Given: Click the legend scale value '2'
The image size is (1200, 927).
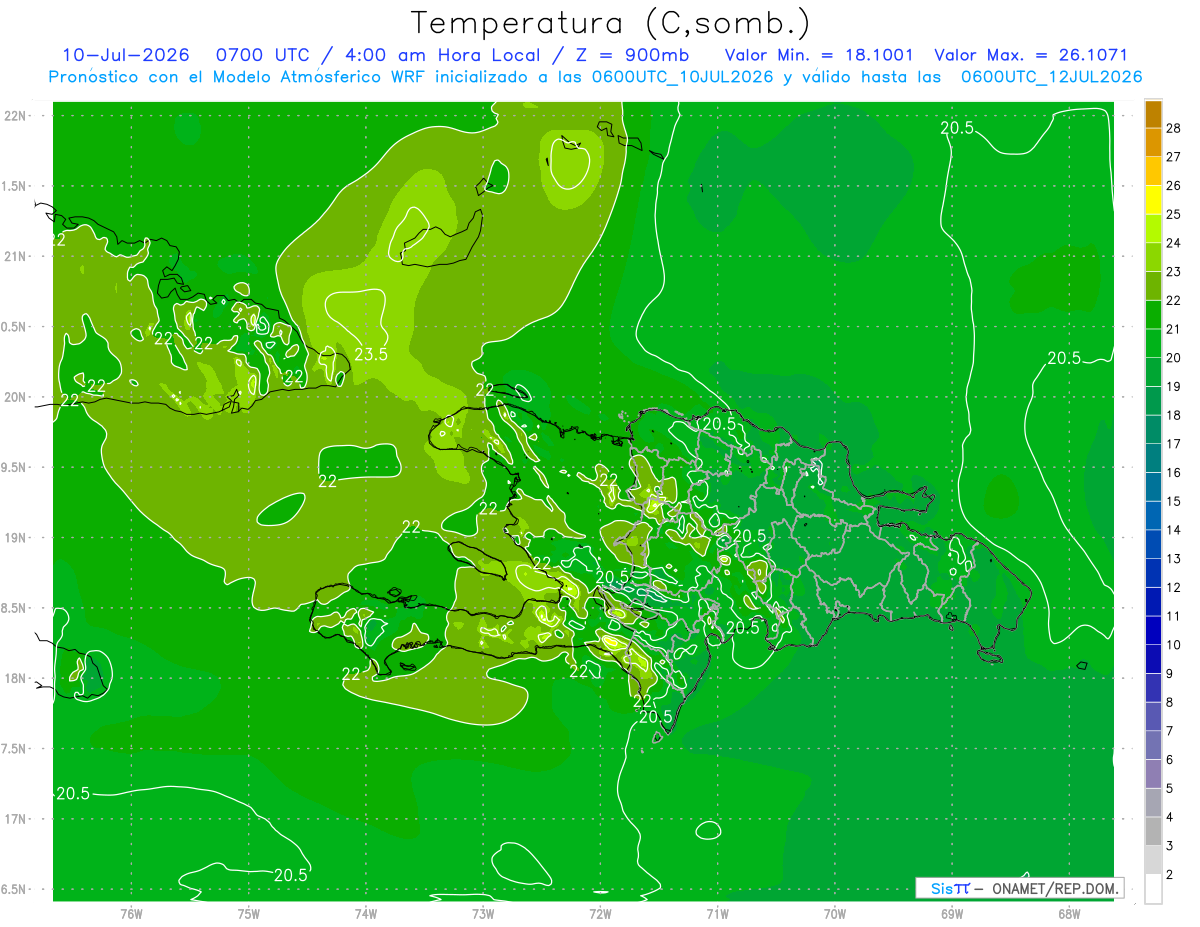Looking at the screenshot, I should 1170,875.
